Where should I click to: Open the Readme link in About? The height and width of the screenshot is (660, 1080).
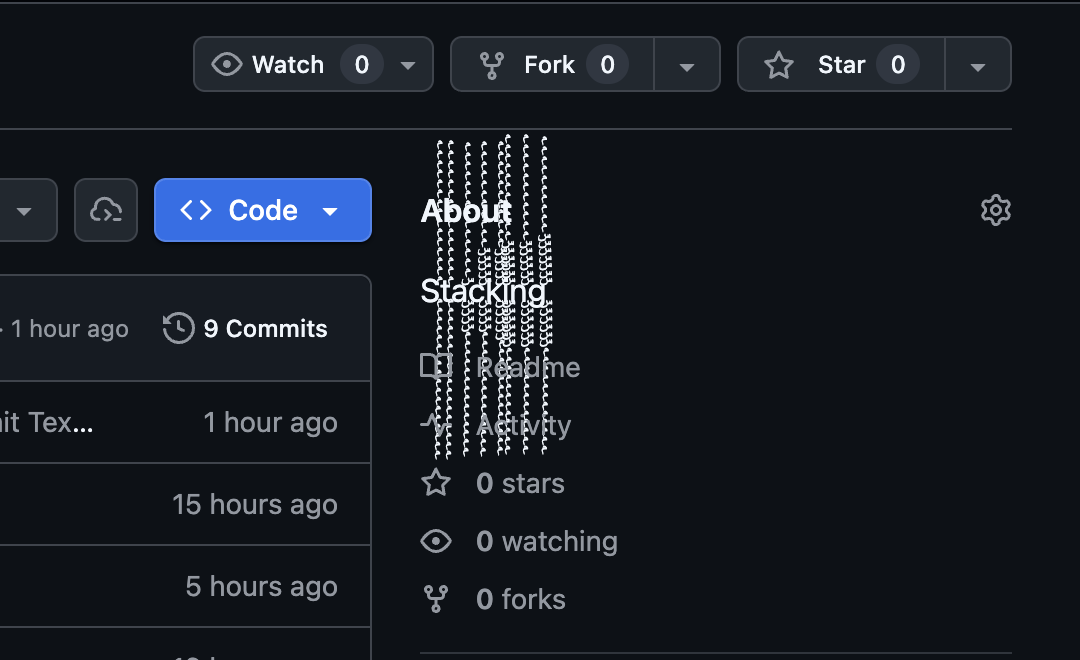coord(528,368)
